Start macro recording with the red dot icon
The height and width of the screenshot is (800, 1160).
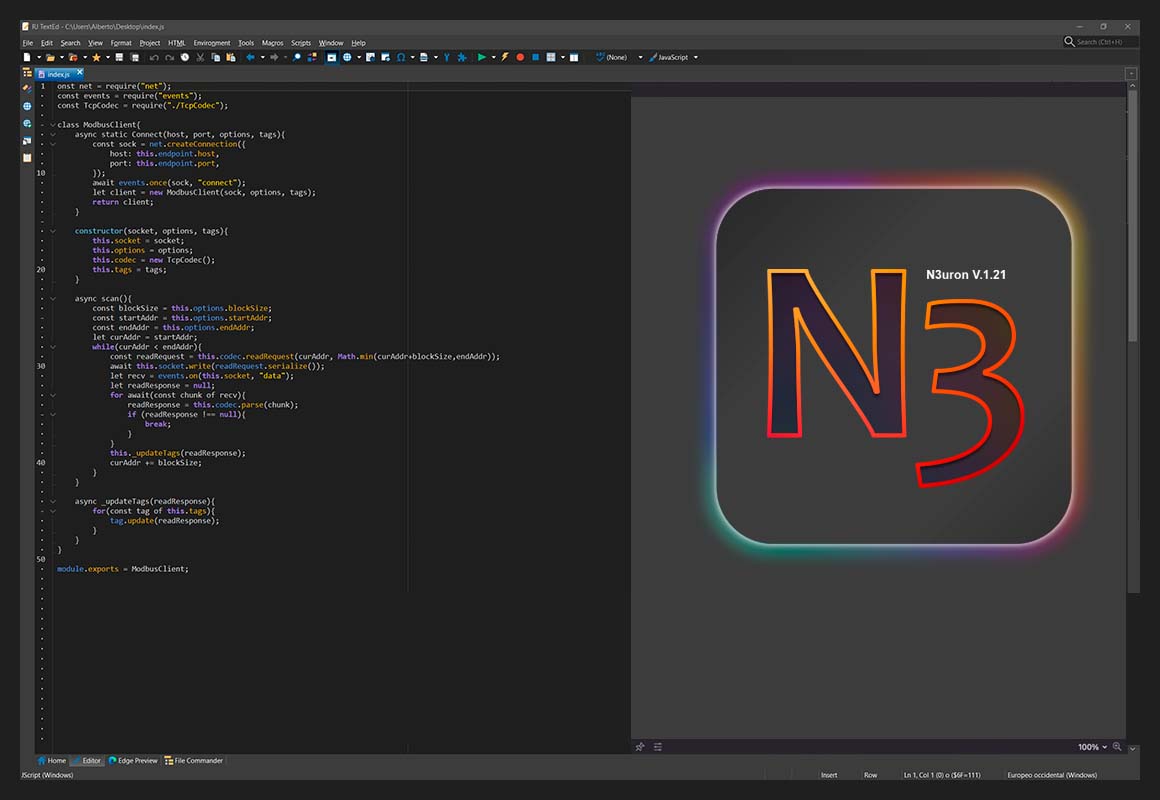point(520,57)
